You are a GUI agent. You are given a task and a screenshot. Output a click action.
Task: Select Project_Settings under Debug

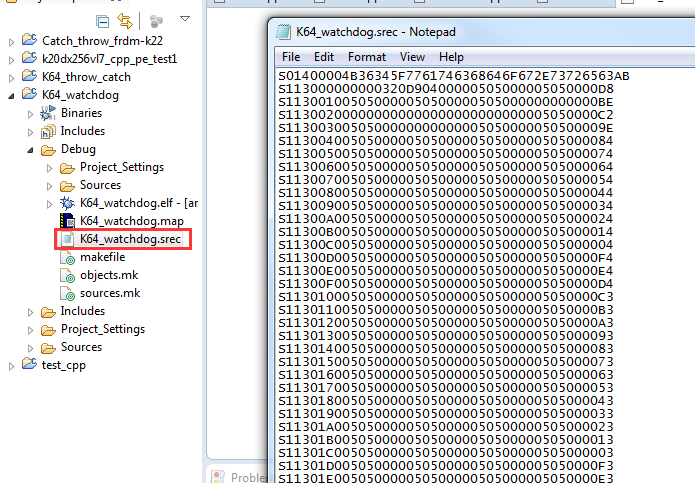click(122, 167)
